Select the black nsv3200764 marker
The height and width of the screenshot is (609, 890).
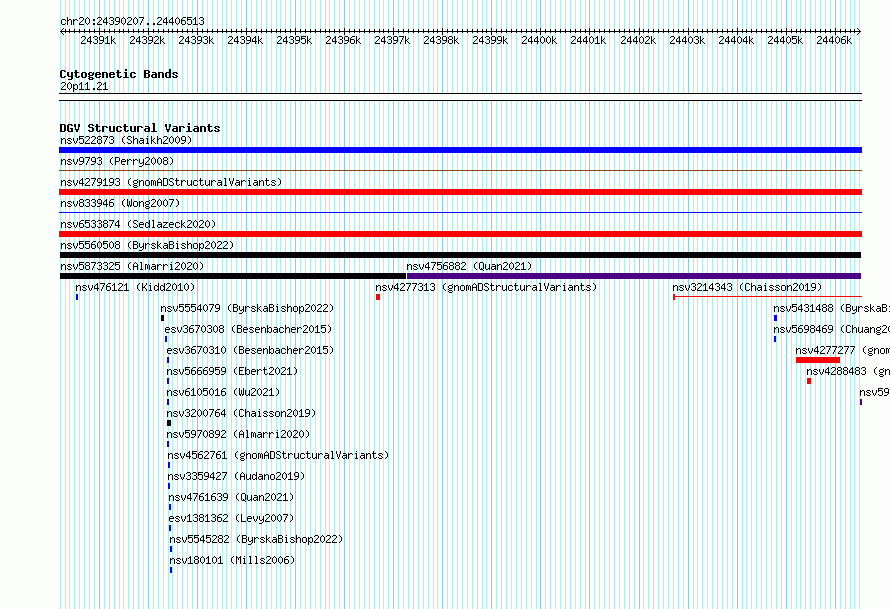(169, 423)
